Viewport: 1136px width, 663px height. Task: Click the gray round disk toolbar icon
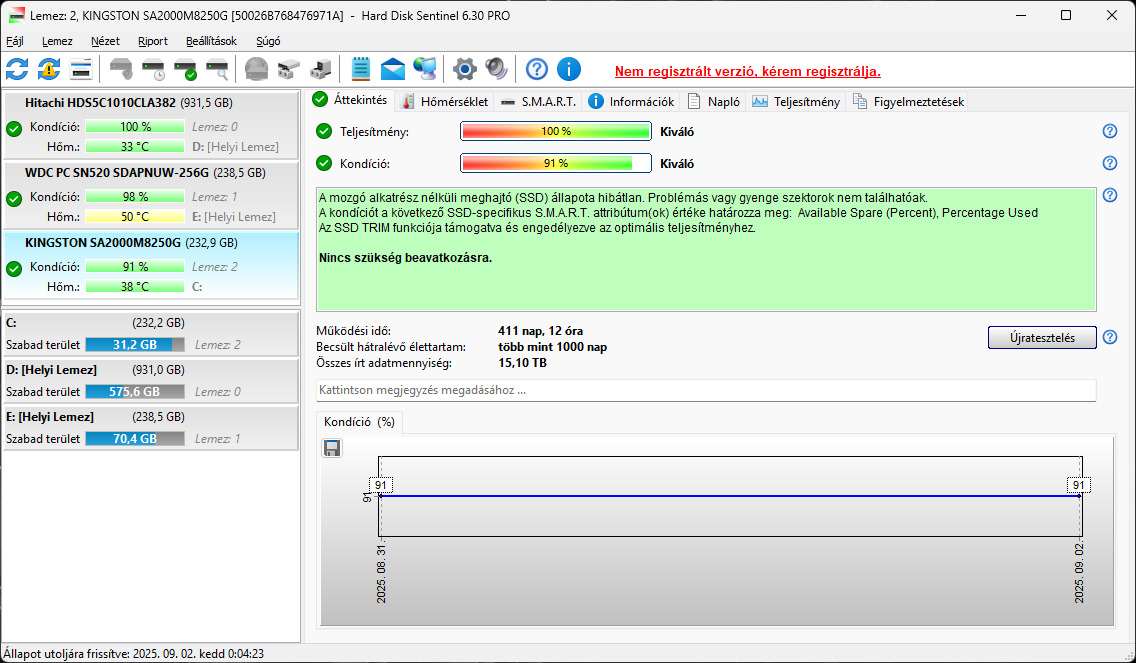click(x=256, y=69)
